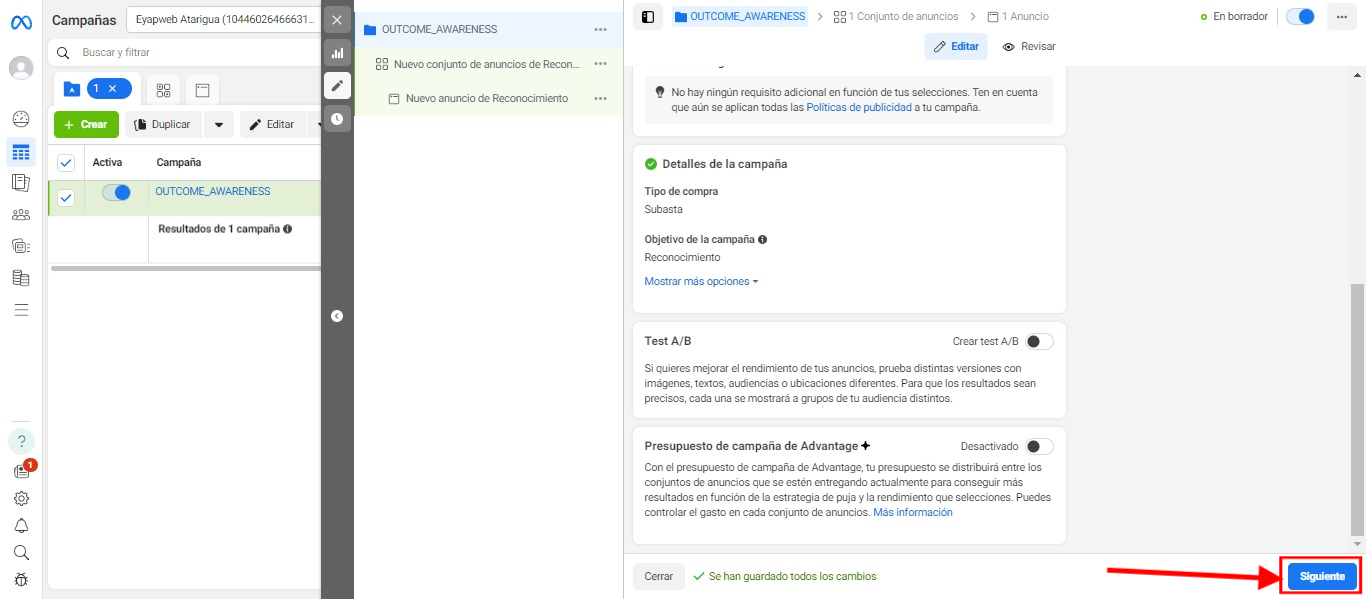Remove the selected-campaign filter chip

[113, 89]
